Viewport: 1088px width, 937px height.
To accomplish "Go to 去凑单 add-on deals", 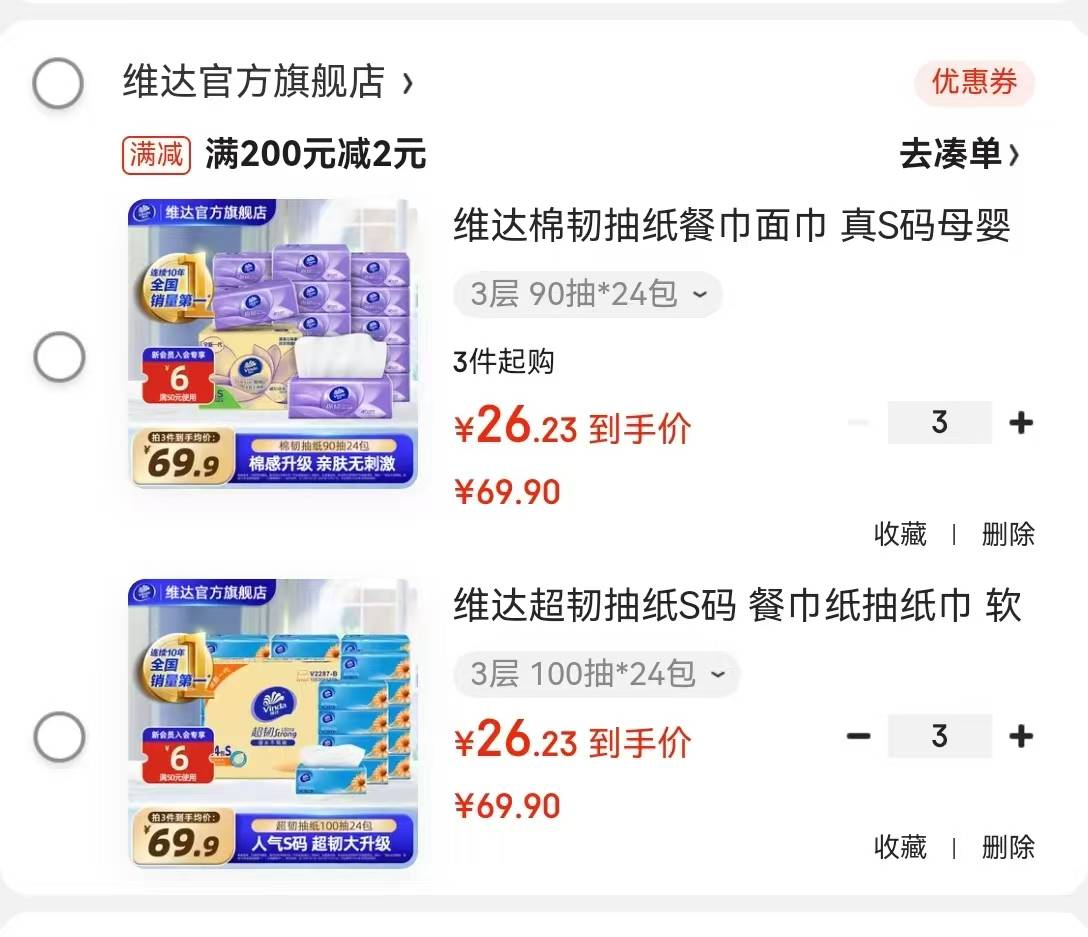I will coord(960,154).
